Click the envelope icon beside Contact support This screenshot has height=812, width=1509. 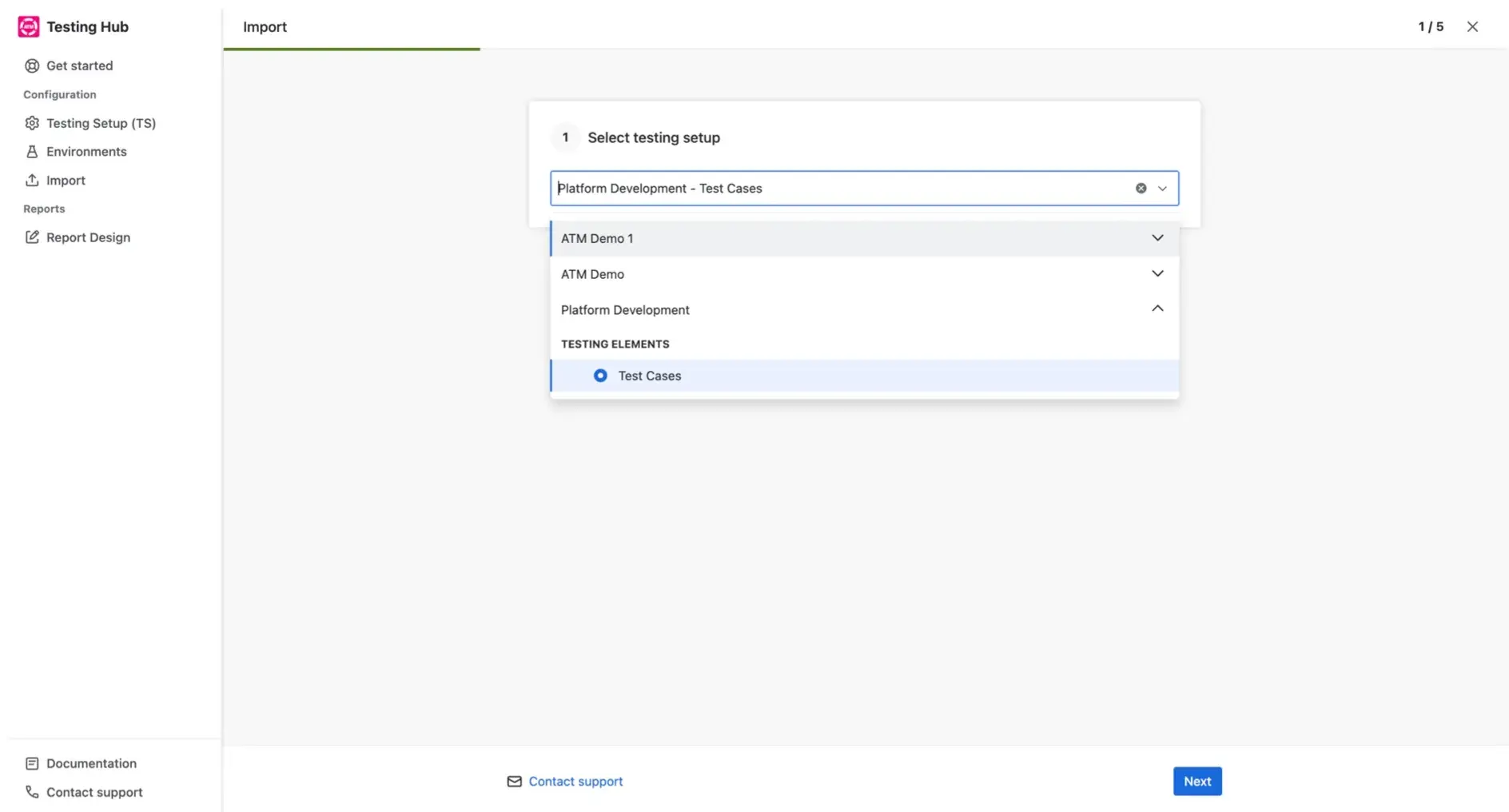(x=514, y=781)
